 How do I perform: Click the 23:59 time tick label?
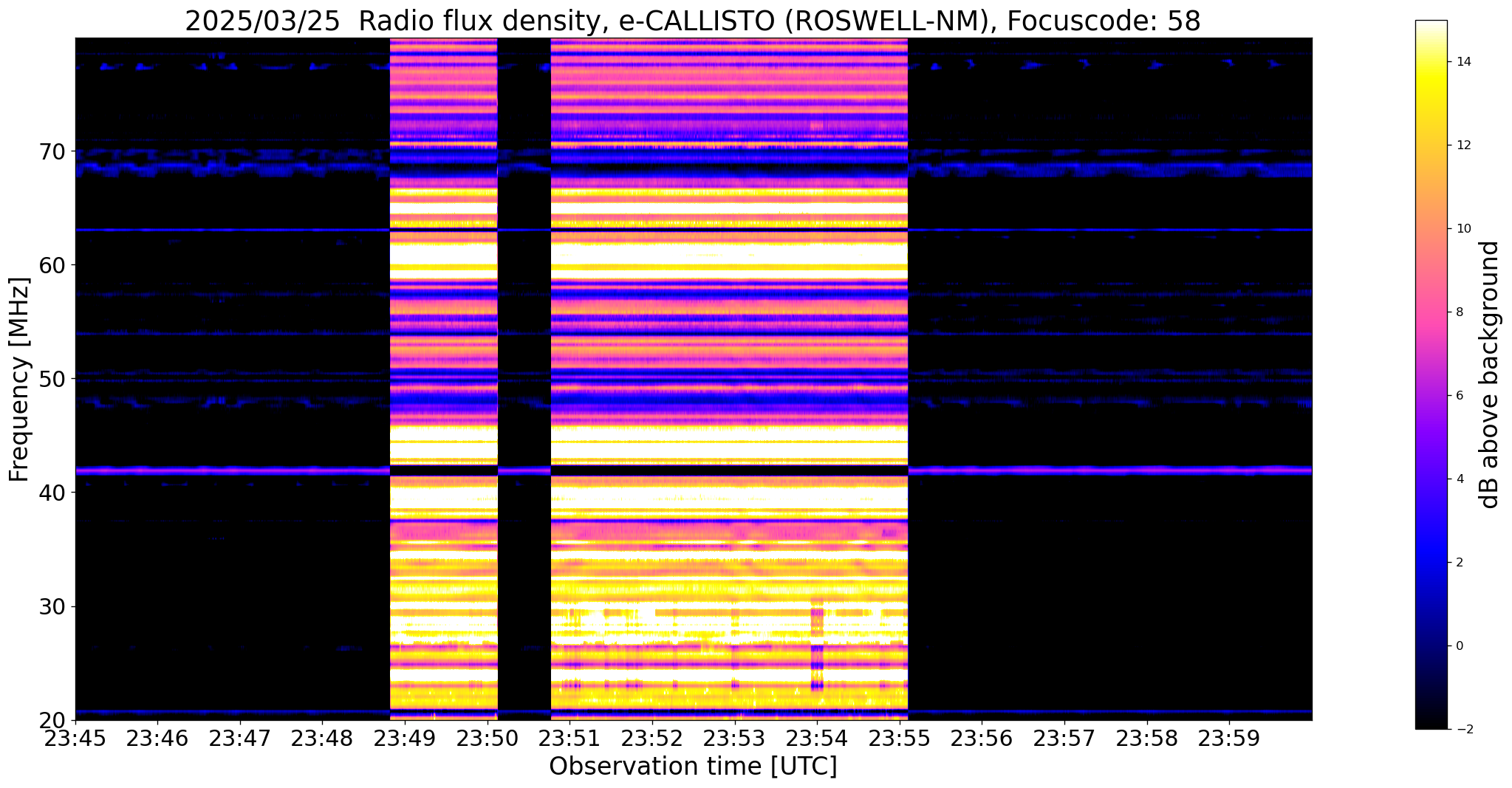tap(1229, 738)
